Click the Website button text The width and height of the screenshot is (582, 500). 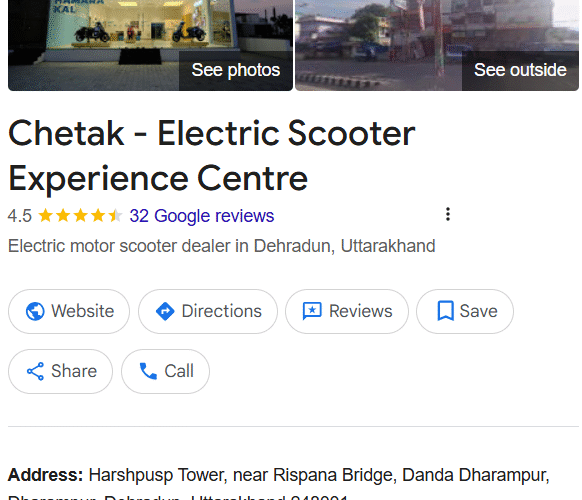(x=82, y=311)
